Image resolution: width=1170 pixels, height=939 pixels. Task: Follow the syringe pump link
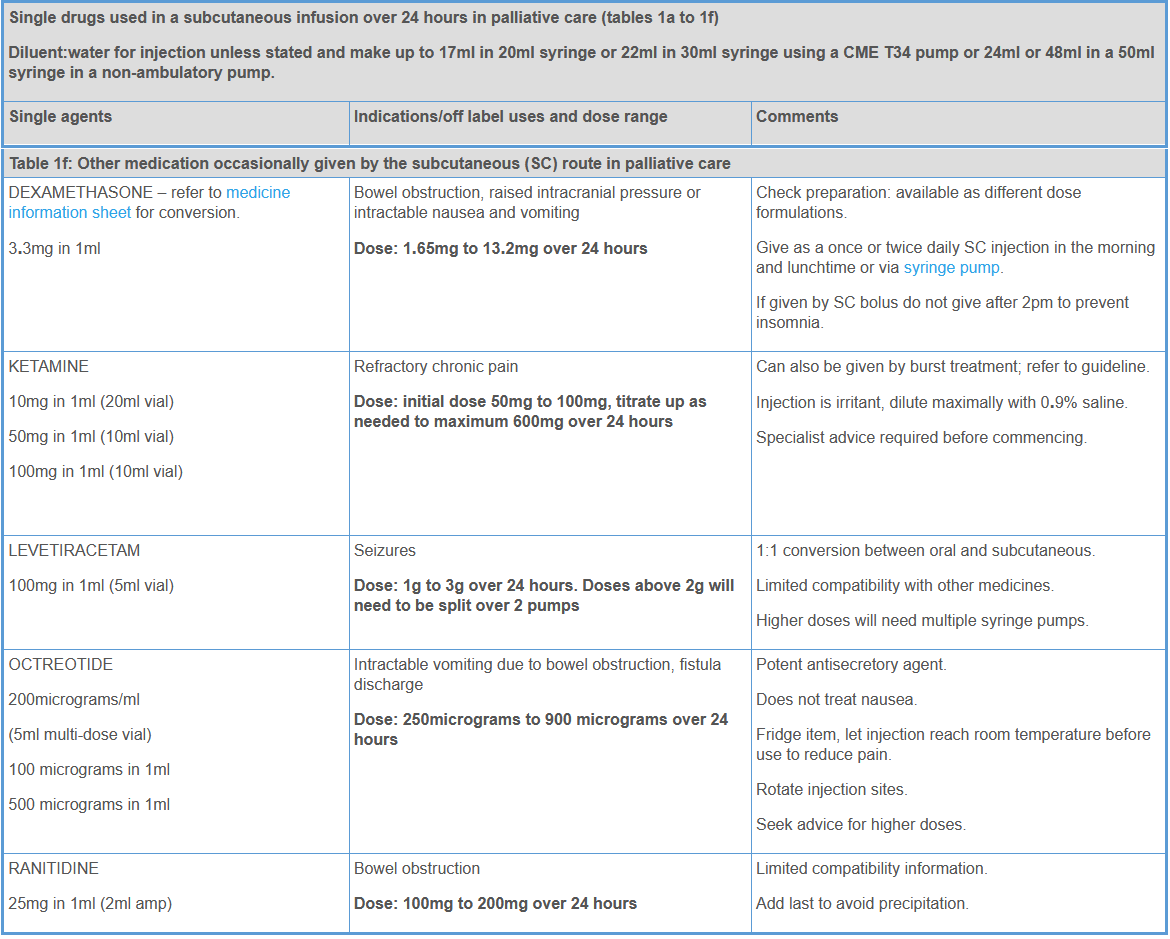(x=951, y=268)
